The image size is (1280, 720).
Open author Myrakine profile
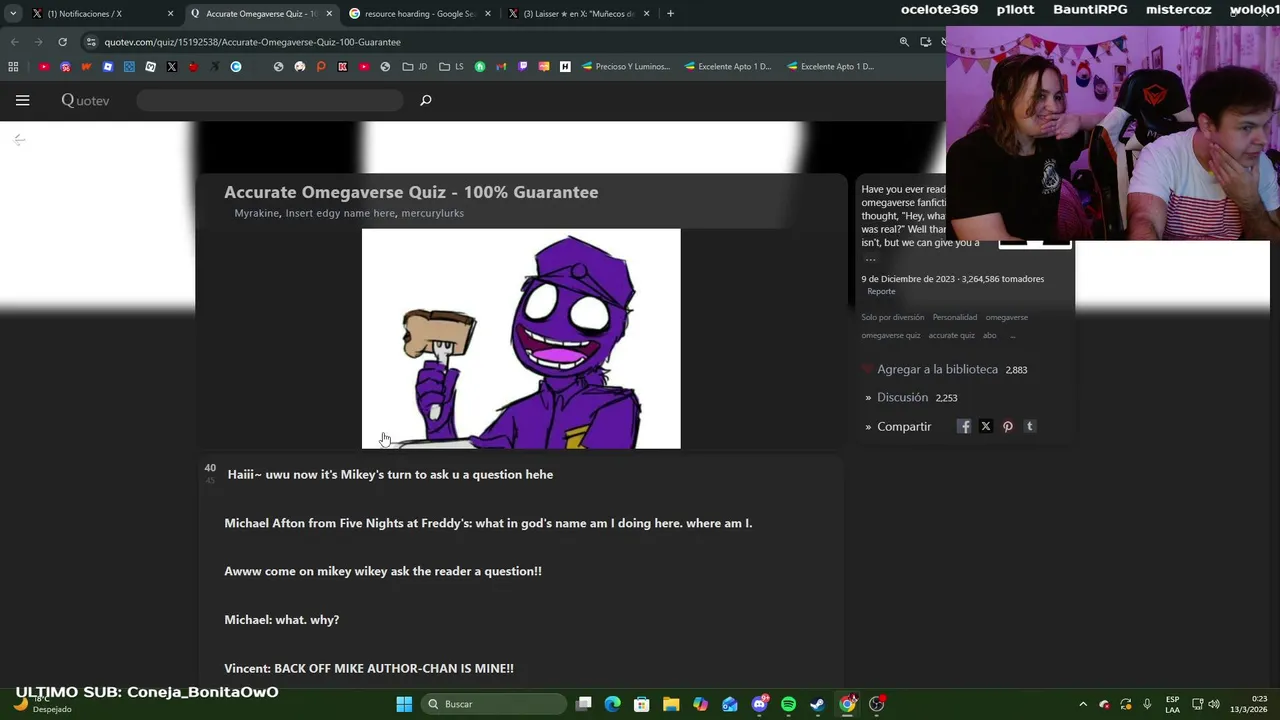coord(257,213)
